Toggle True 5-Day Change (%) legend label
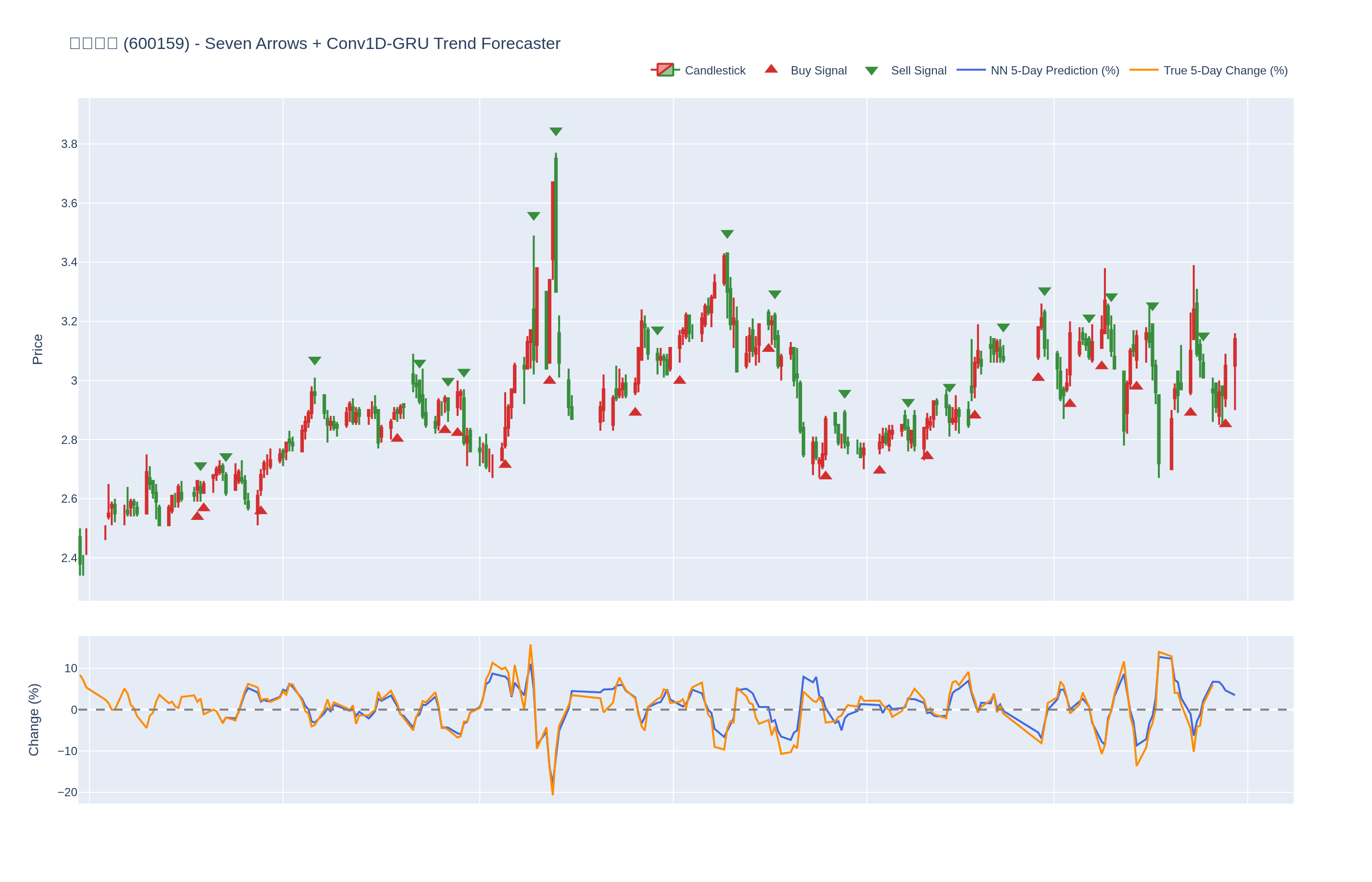This screenshot has height=882, width=1372. [1225, 71]
